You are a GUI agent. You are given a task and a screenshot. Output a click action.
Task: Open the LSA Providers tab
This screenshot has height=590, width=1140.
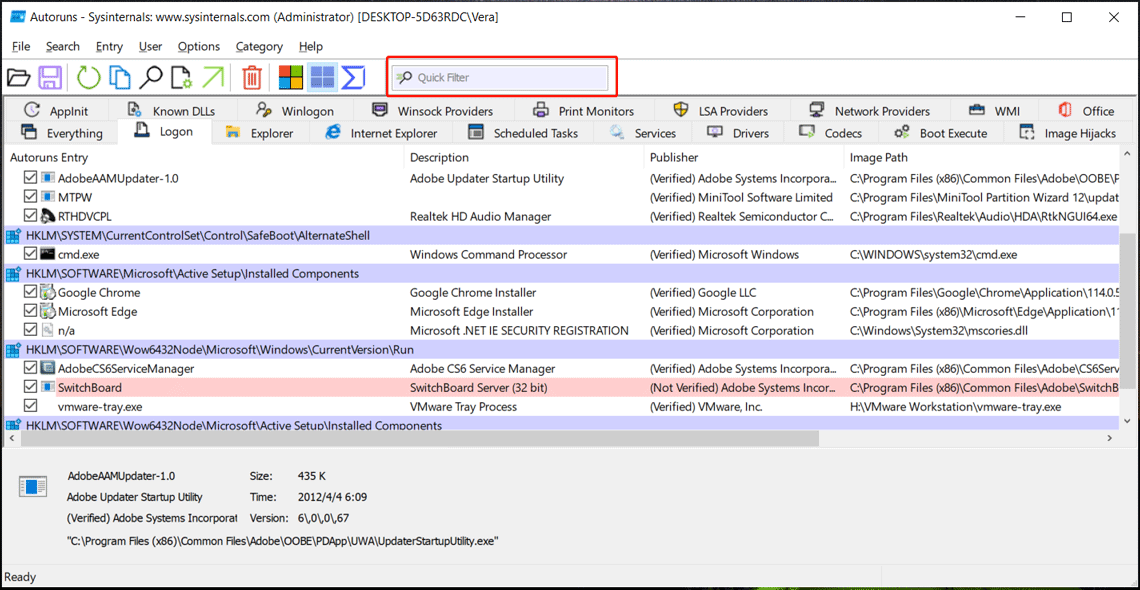click(x=720, y=110)
